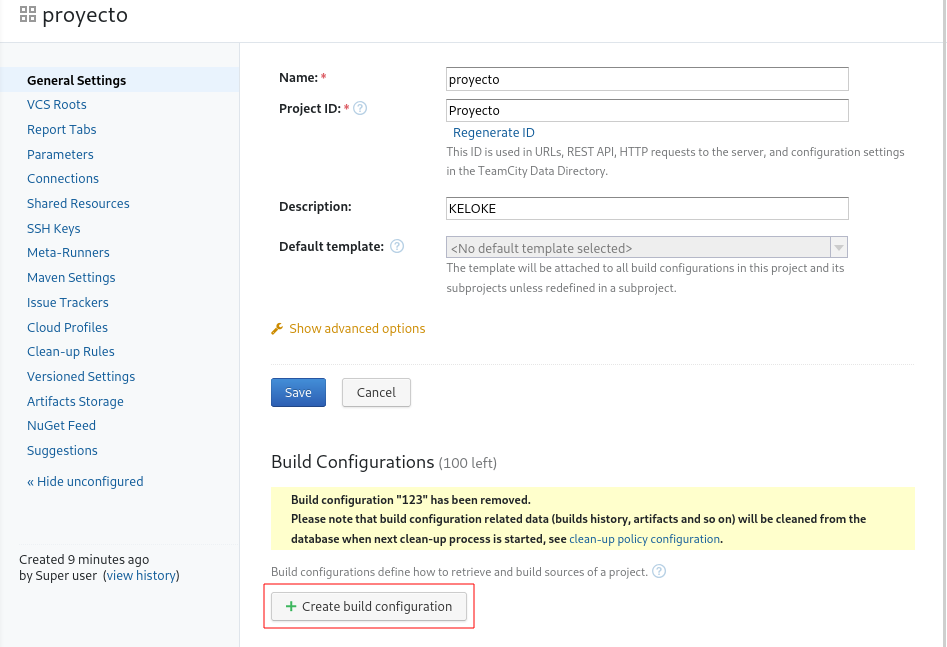The image size is (947, 647).
Task: Open the Default template help icon
Action: (397, 246)
